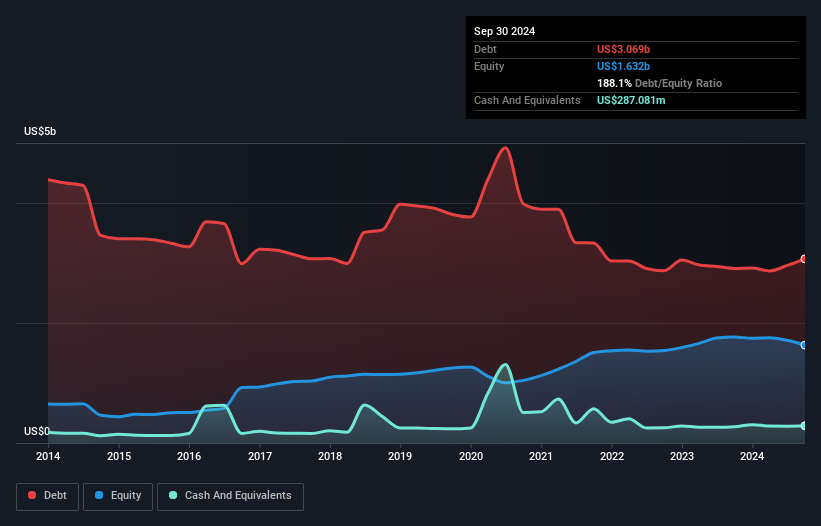Click the US$287.081m cash value
This screenshot has width=821, height=526.
point(631,100)
